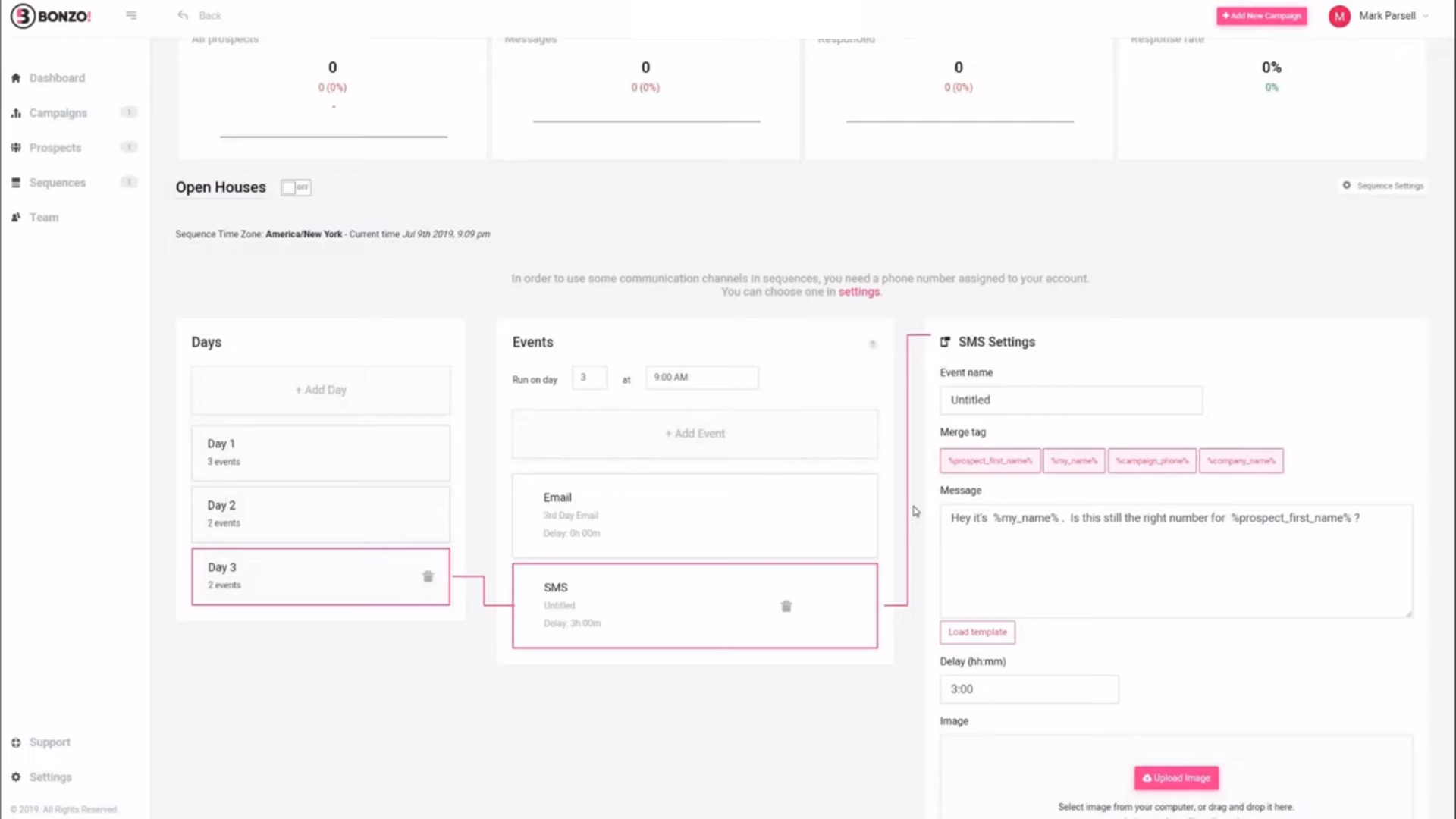Click the Bonzo logo

pyautogui.click(x=50, y=15)
